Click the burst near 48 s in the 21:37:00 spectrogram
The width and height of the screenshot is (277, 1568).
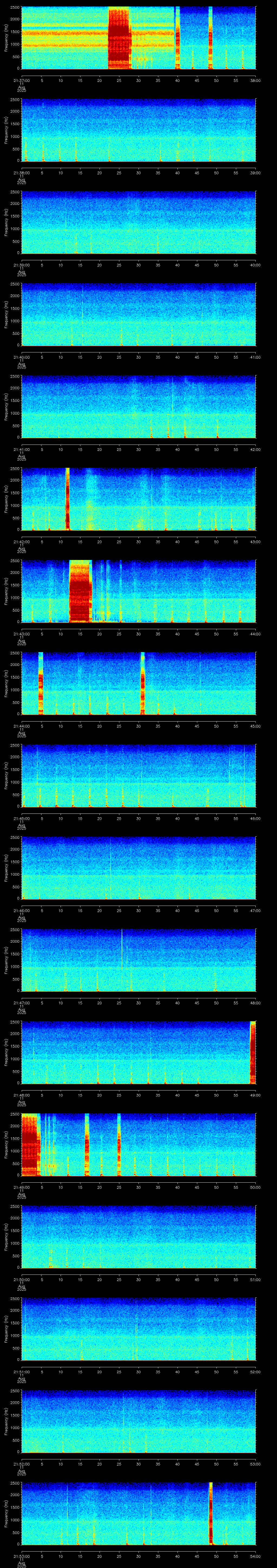coord(211,38)
